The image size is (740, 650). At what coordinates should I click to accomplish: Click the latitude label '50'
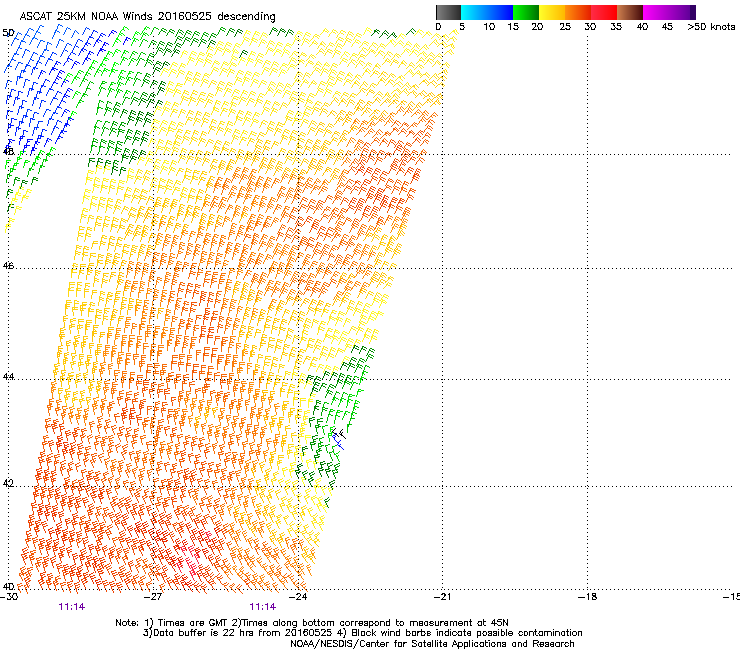coord(8,33)
